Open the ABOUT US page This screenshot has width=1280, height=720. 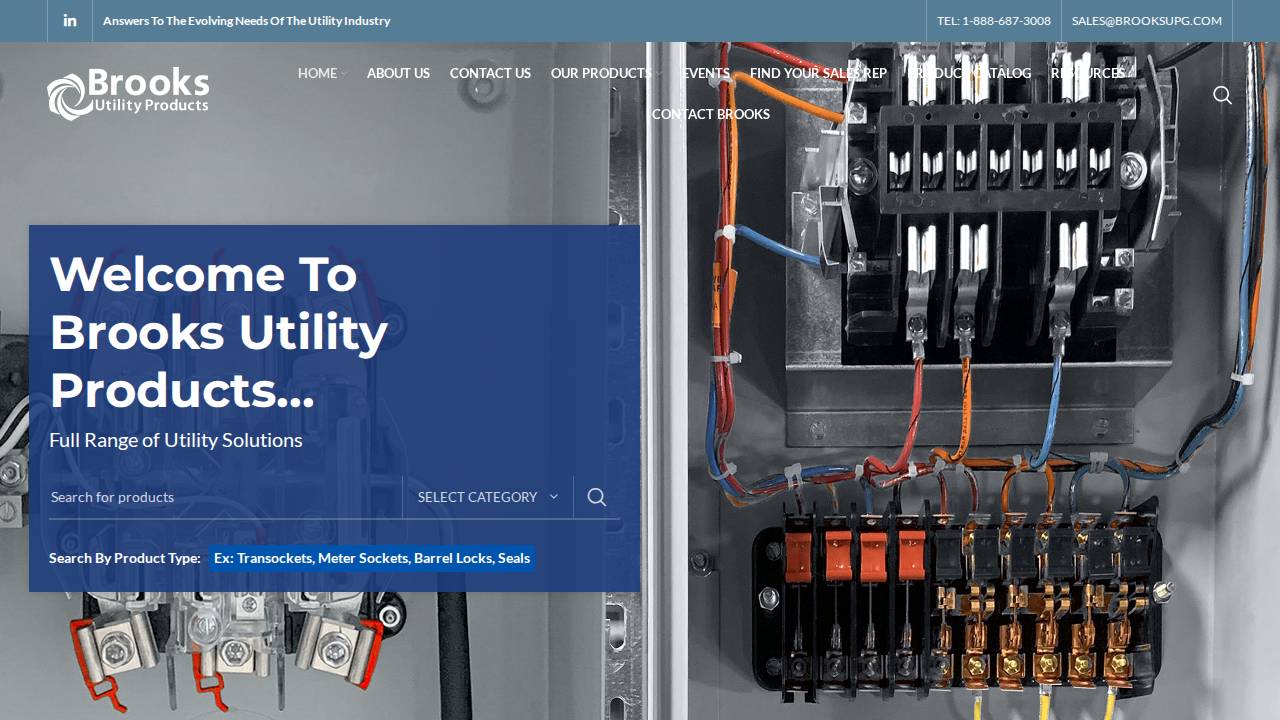coord(398,73)
